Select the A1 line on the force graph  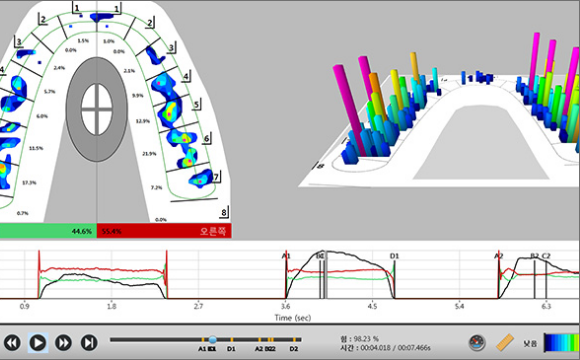[286, 277]
